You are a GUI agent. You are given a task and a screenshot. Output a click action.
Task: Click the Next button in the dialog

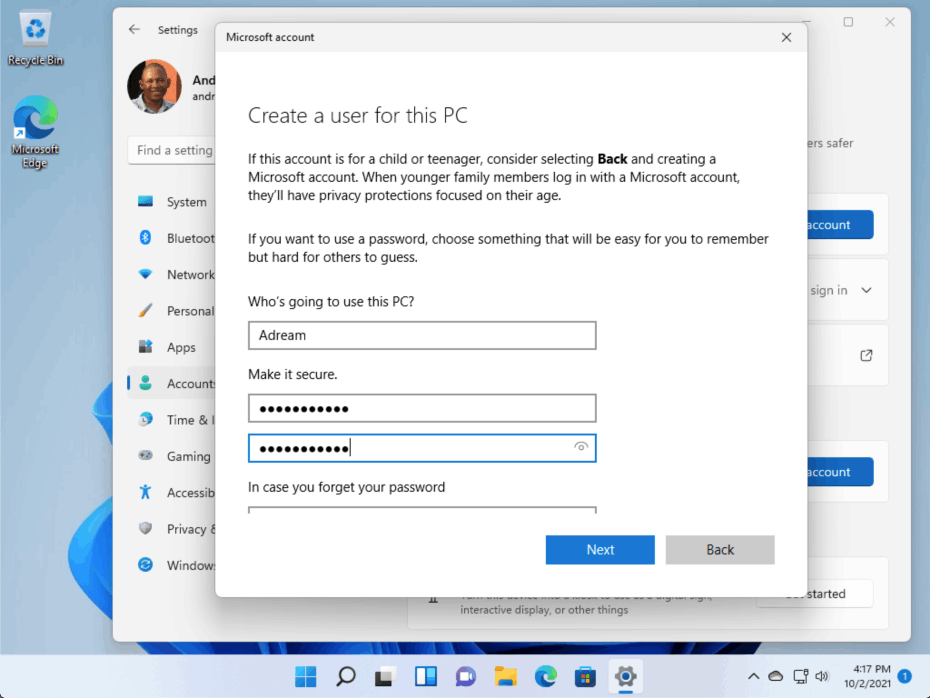[x=600, y=550]
